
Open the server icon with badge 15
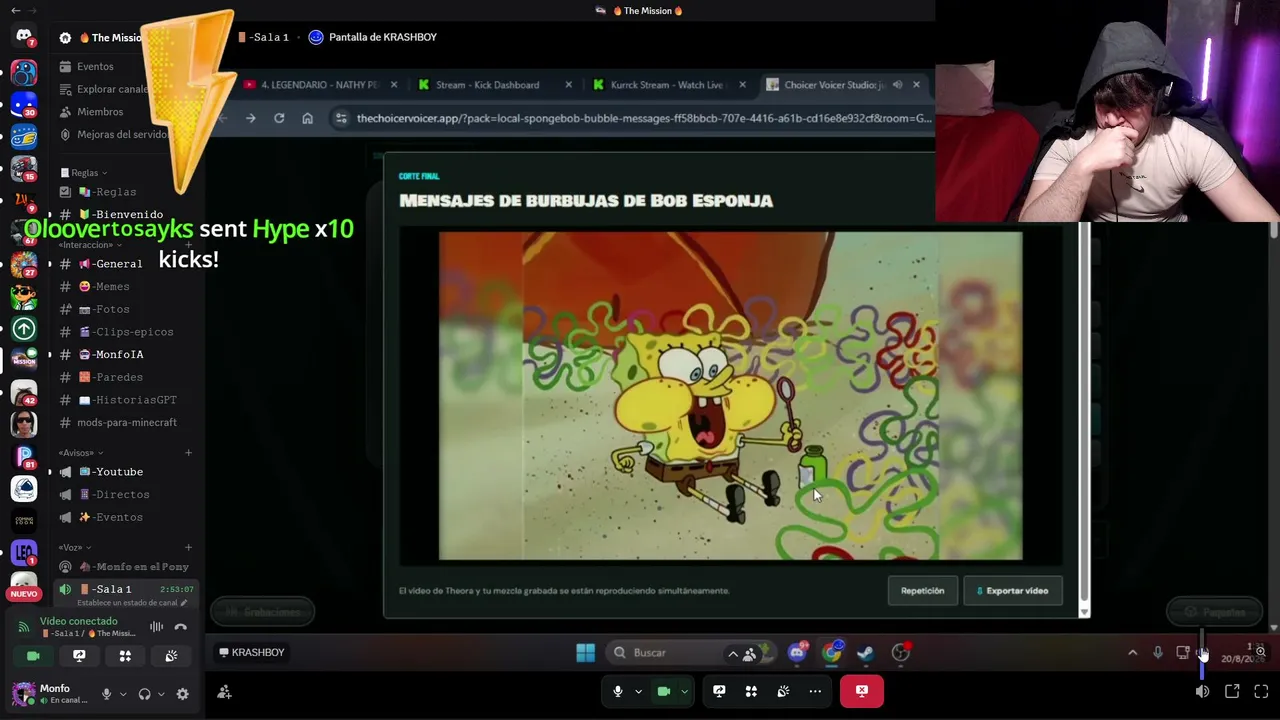(x=24, y=168)
